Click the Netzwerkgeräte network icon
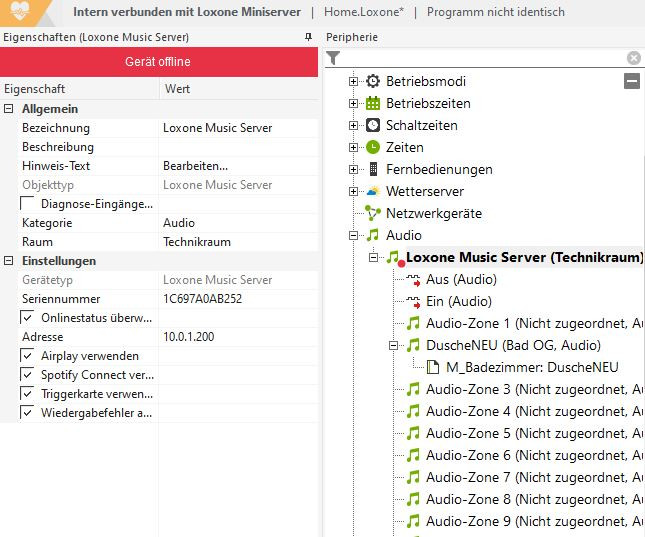645x537 pixels. pyautogui.click(x=373, y=213)
